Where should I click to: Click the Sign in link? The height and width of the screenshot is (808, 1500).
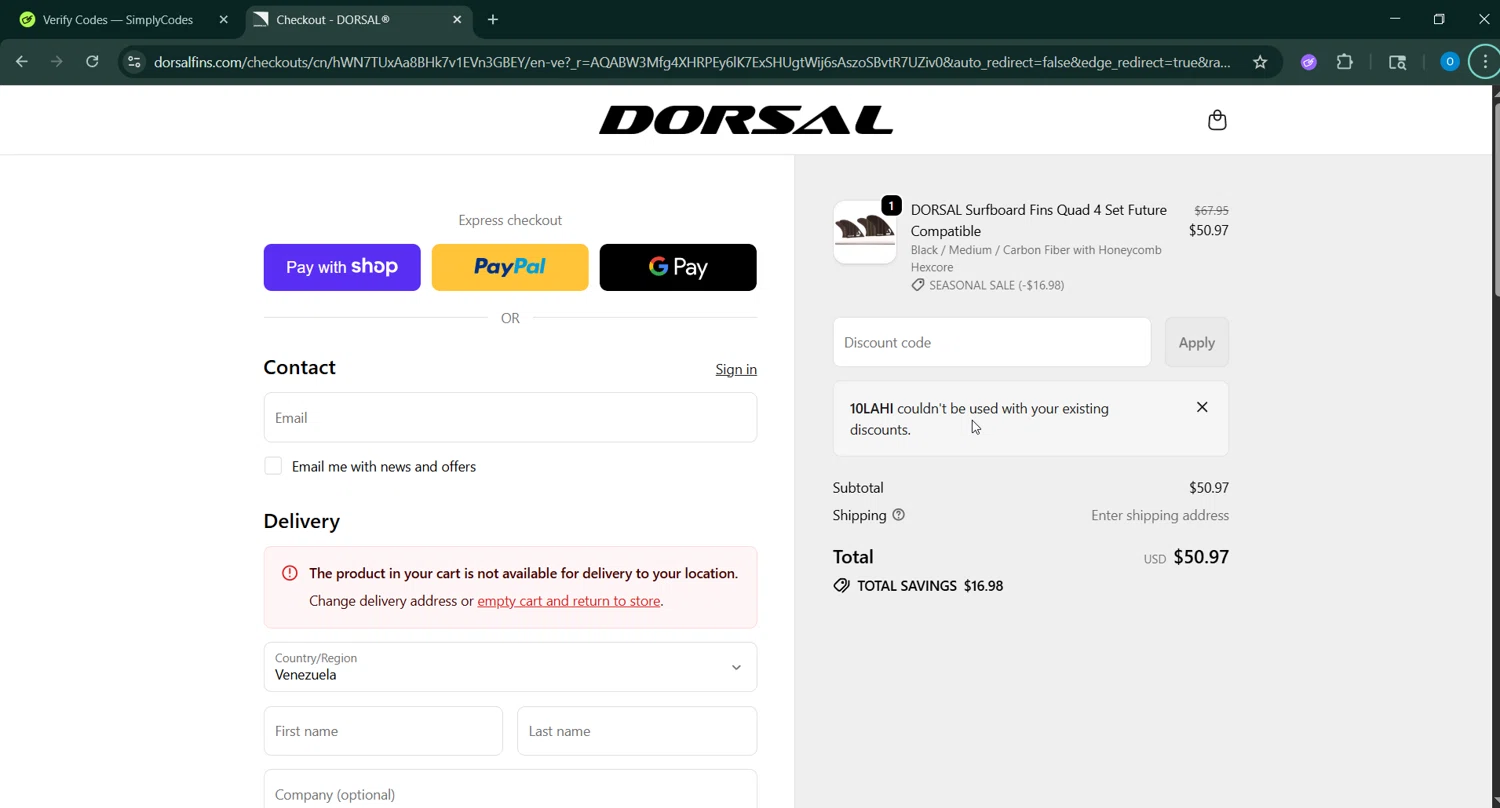pyautogui.click(x=736, y=369)
